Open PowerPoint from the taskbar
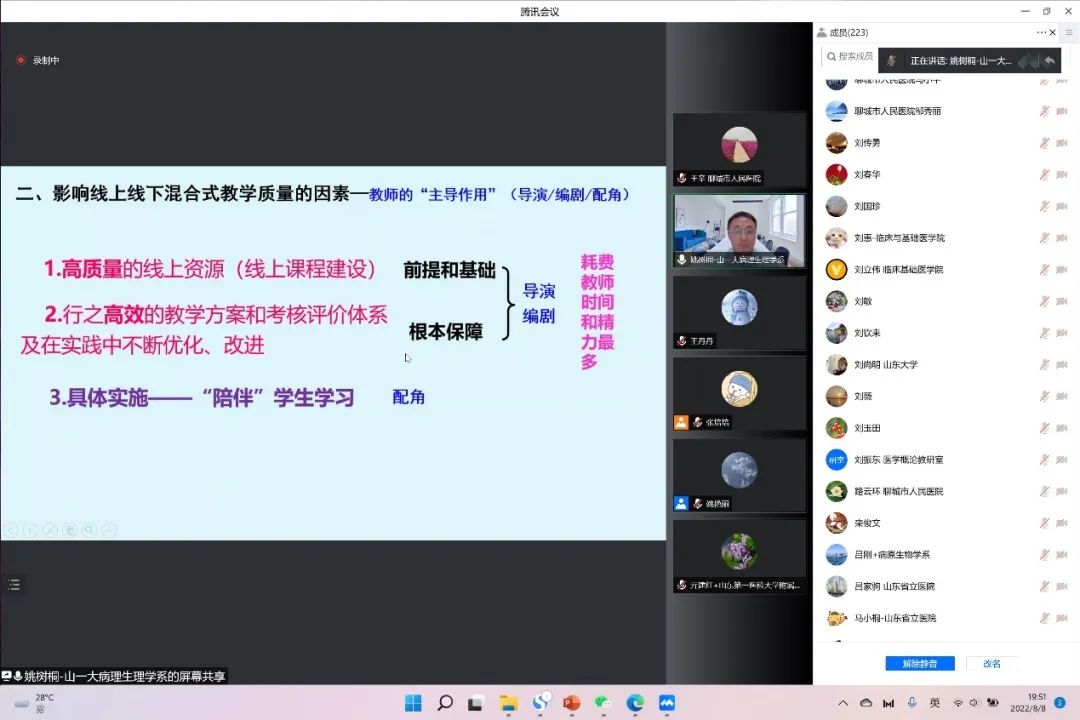 tap(572, 703)
